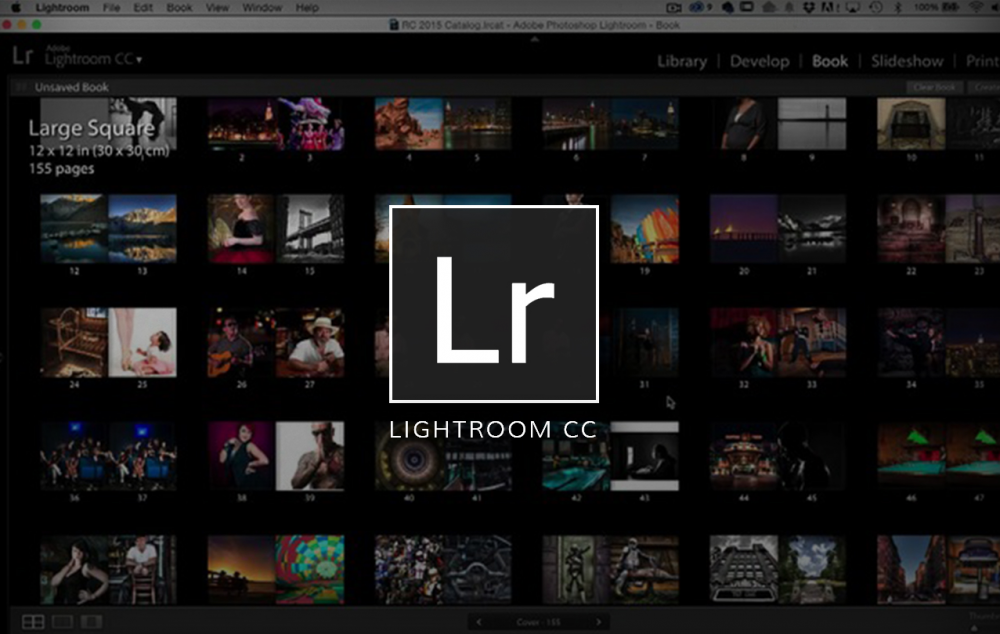The height and width of the screenshot is (634, 1000).
Task: Select page 40 spiral pattern thumbnail
Action: coord(409,456)
